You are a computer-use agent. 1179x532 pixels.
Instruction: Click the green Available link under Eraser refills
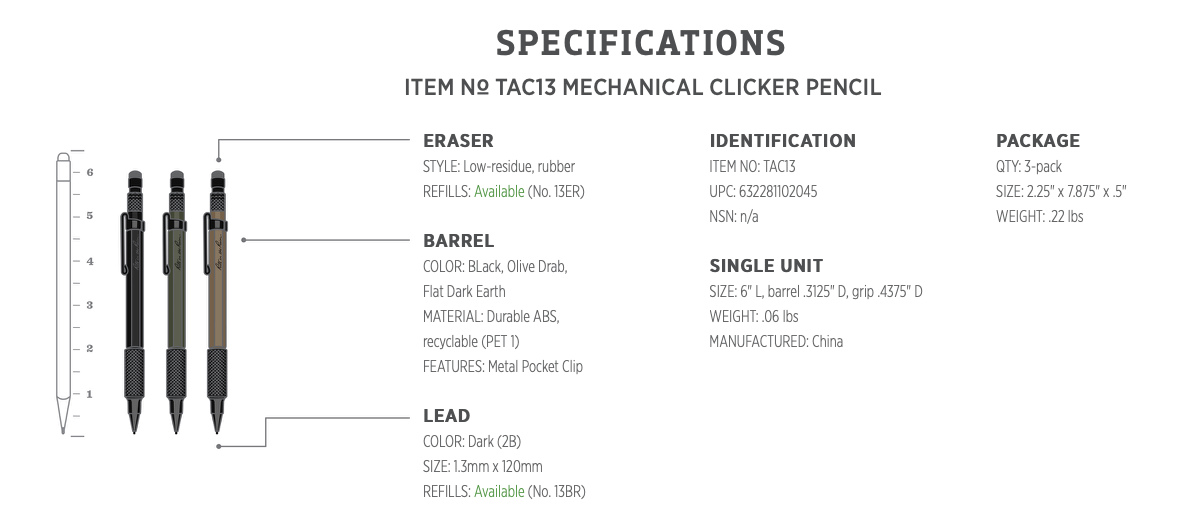click(x=499, y=192)
